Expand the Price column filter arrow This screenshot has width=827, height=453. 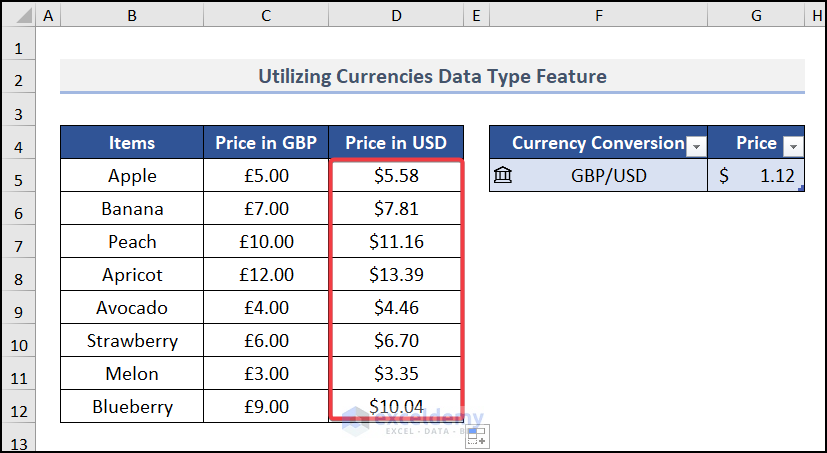(x=793, y=146)
